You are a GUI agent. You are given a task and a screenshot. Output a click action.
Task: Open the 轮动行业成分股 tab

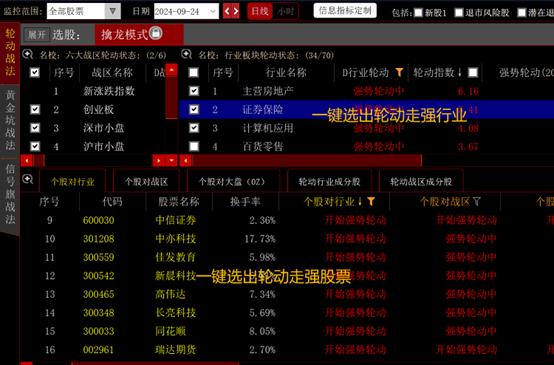pos(329,182)
